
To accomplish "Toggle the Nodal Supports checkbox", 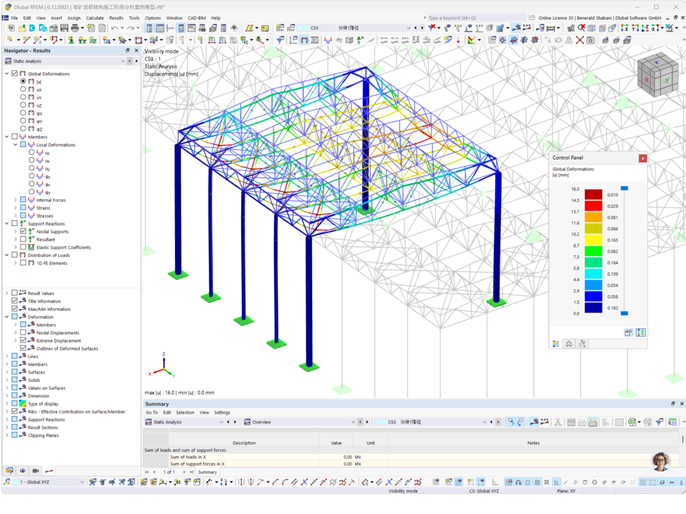I will [x=23, y=232].
